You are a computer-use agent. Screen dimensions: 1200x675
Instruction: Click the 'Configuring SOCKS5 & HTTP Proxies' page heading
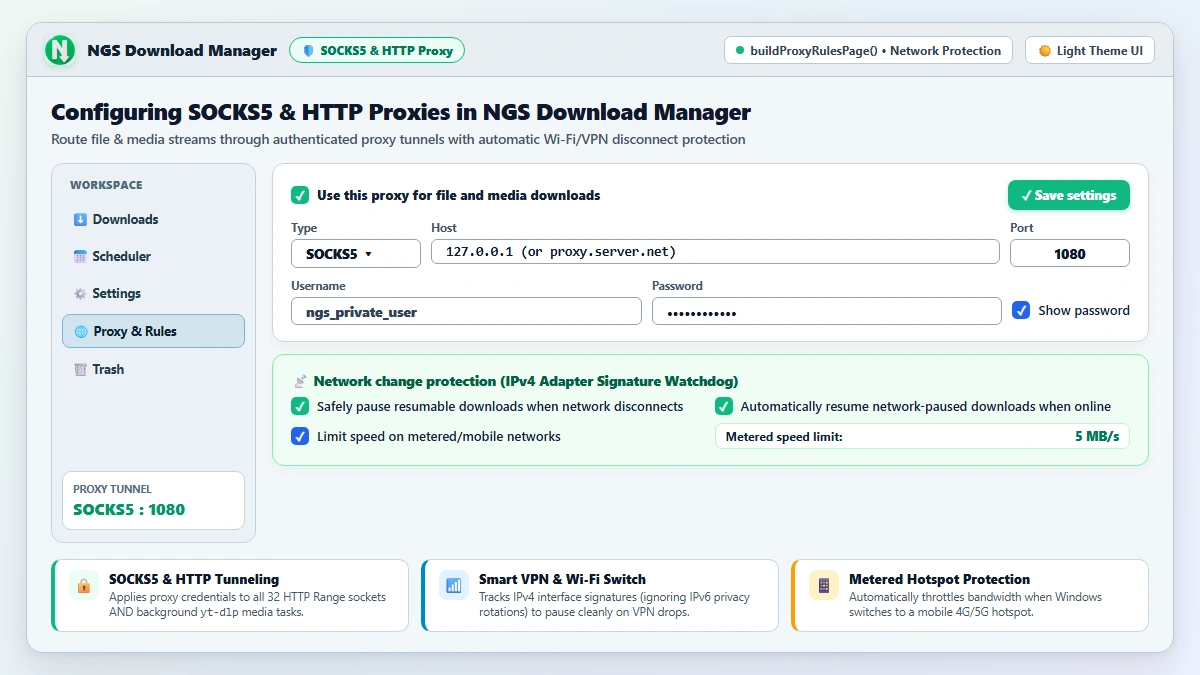pos(401,112)
